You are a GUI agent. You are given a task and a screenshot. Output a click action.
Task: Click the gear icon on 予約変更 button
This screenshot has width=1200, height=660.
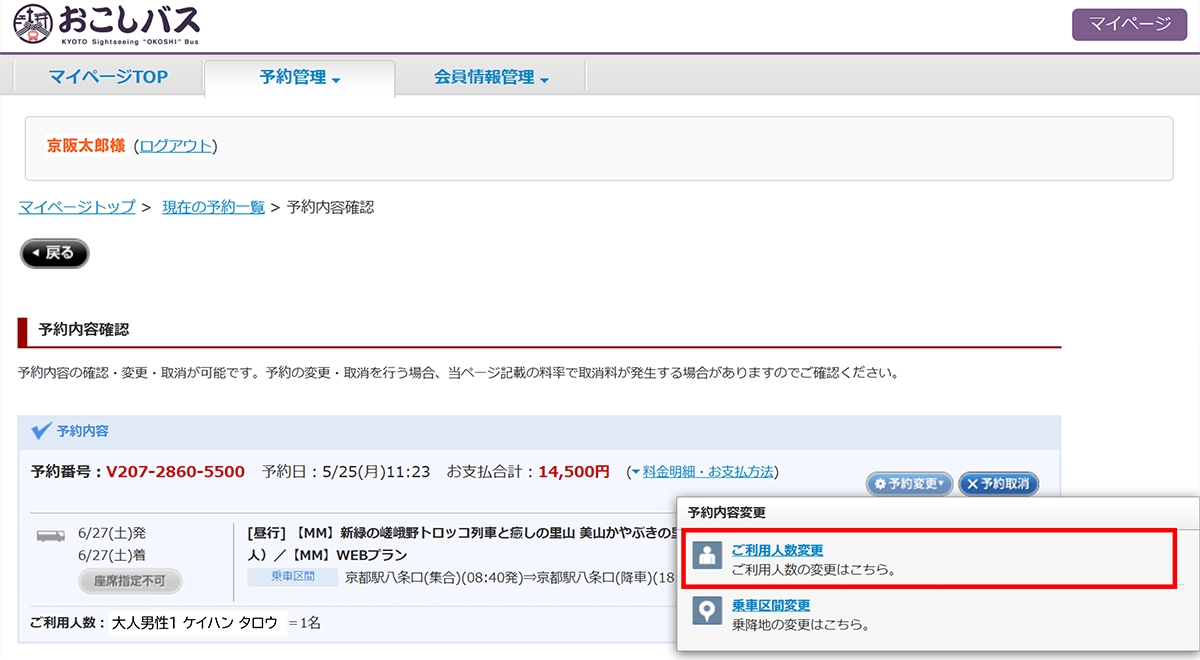point(880,484)
